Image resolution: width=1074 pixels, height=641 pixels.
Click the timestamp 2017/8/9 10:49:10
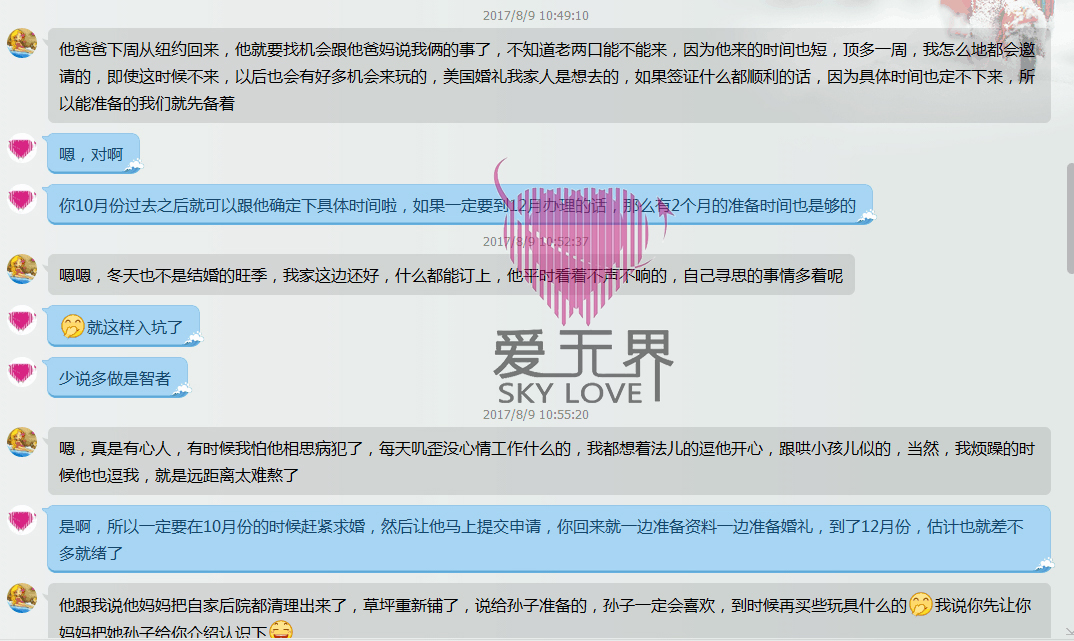point(536,15)
